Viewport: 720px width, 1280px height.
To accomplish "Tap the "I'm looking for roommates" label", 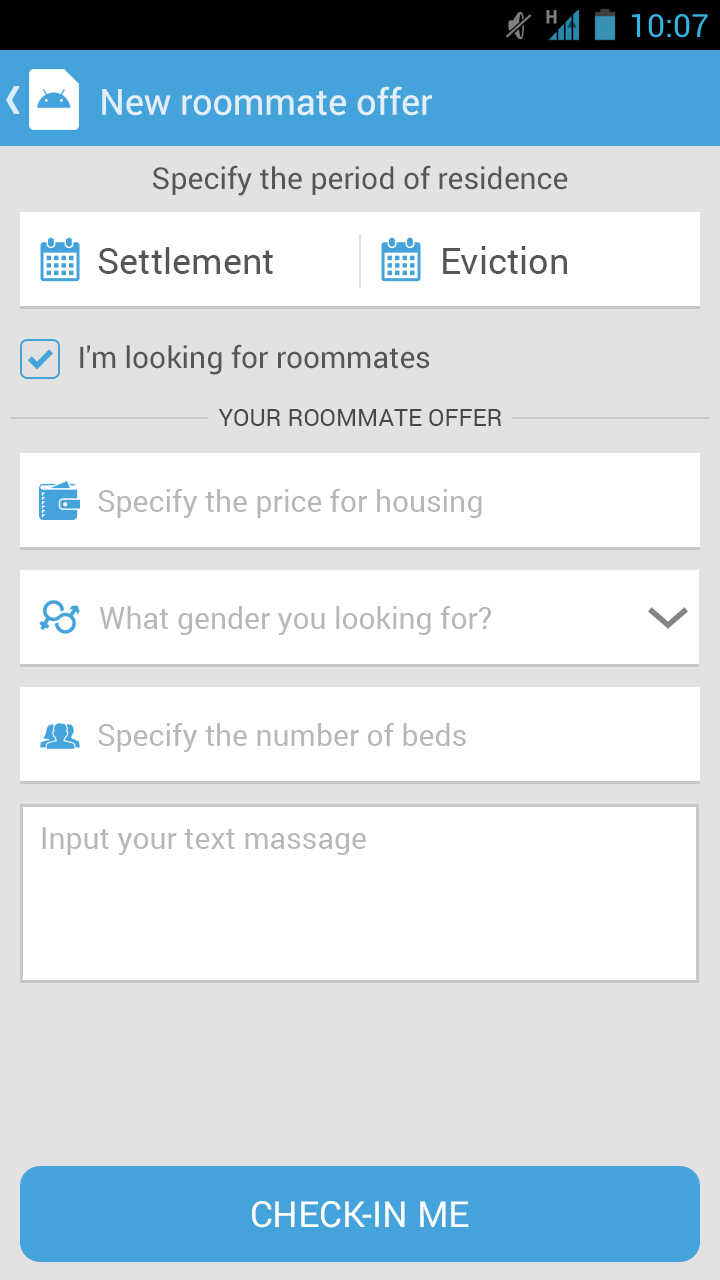I will (x=254, y=358).
